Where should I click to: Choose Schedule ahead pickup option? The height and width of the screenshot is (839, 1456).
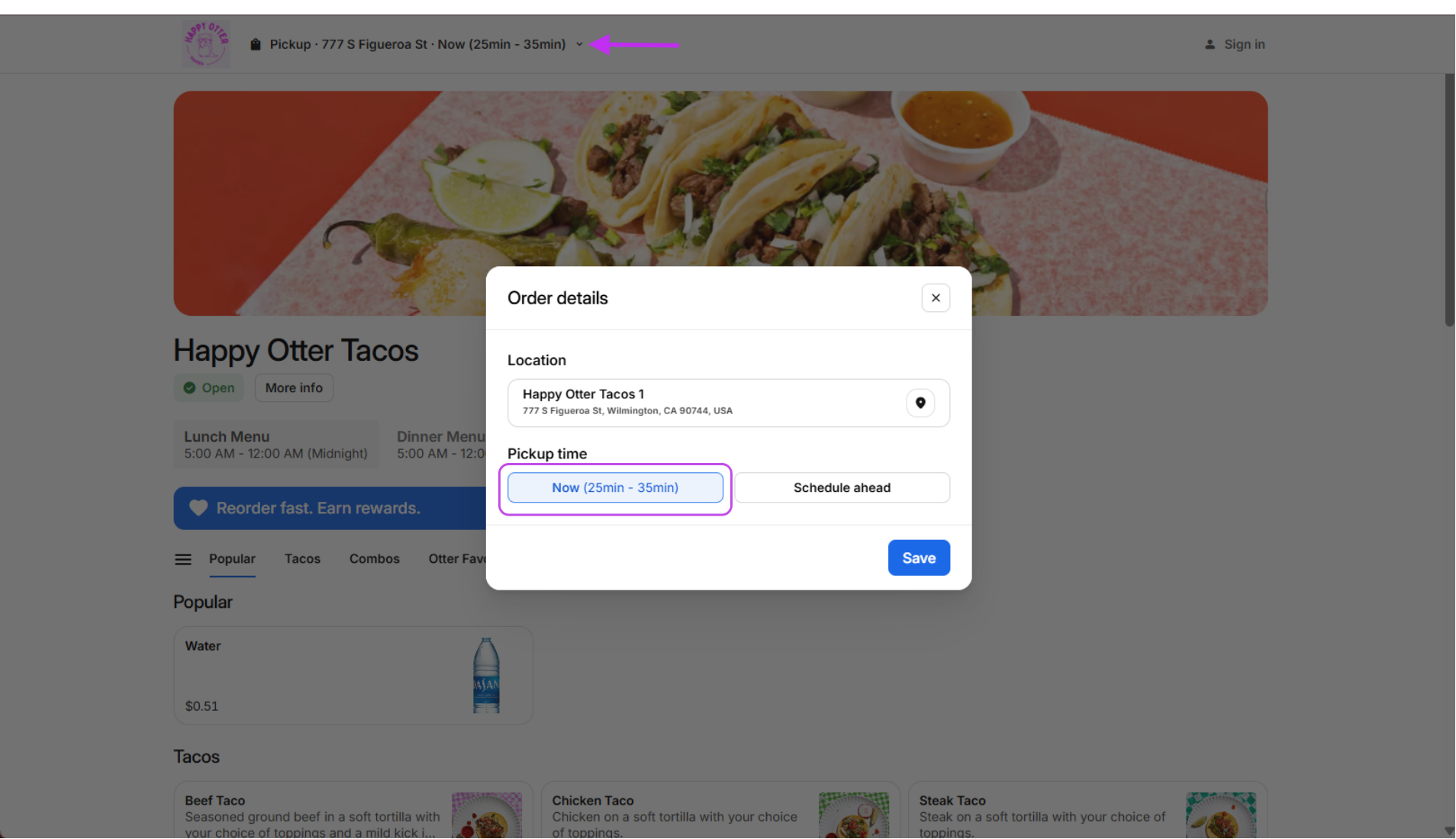[842, 488]
